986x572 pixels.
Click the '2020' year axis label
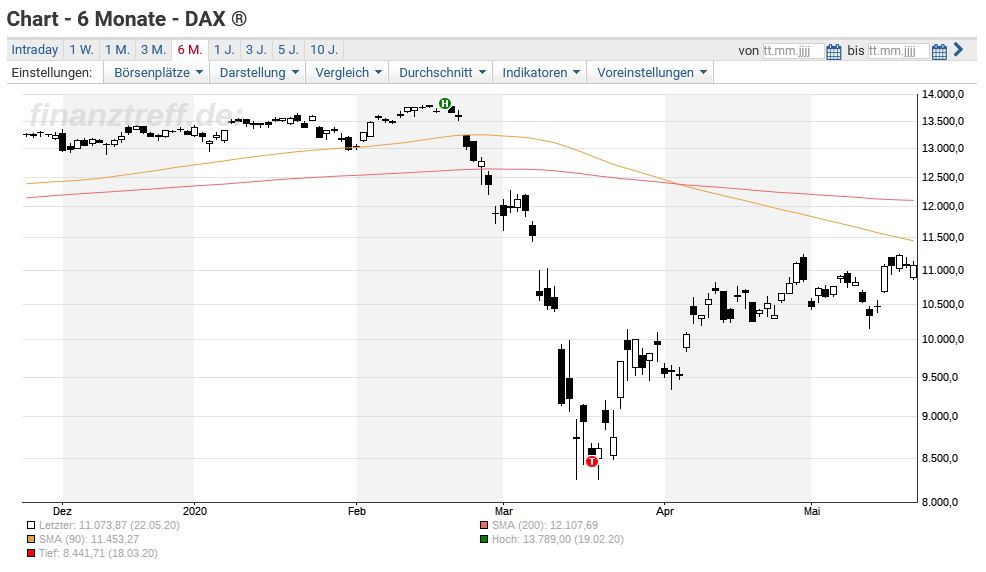[194, 512]
